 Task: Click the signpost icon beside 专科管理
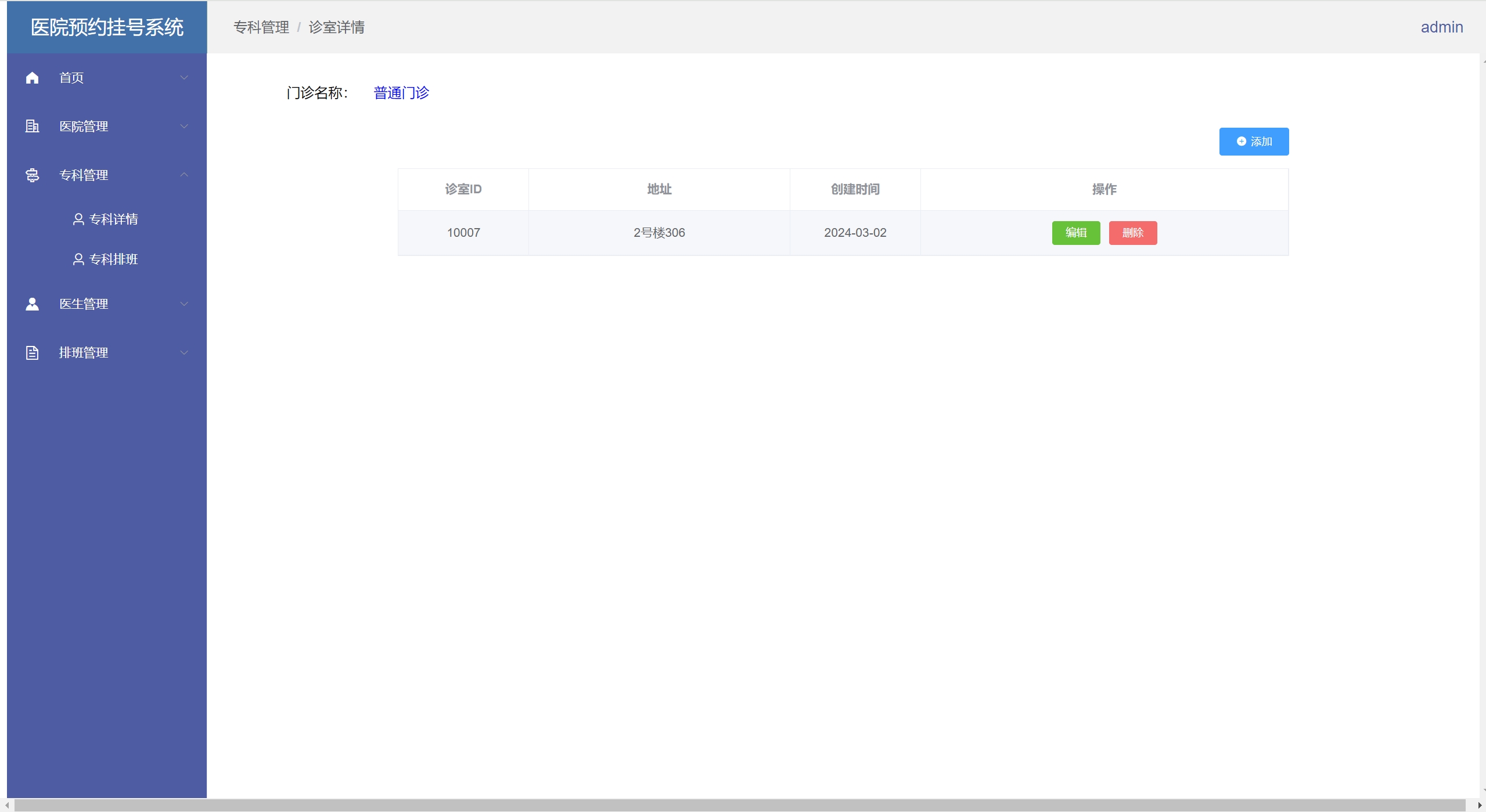pos(33,175)
